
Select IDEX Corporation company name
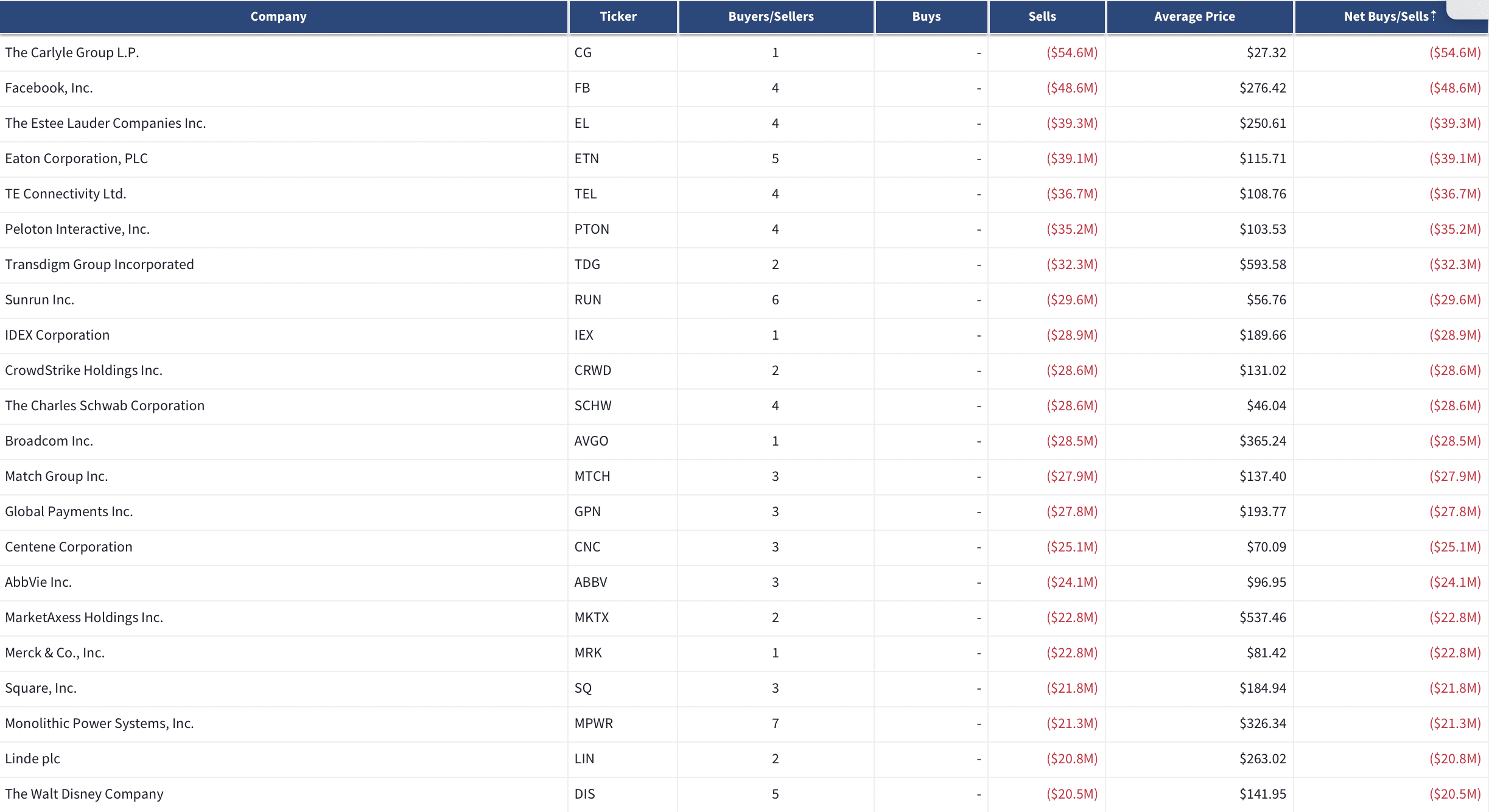57,335
